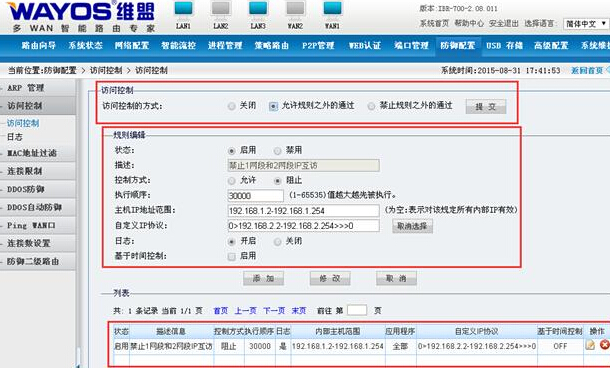Click the LAN2 port status icon
Image resolution: width=610 pixels, height=368 pixels.
(221, 11)
